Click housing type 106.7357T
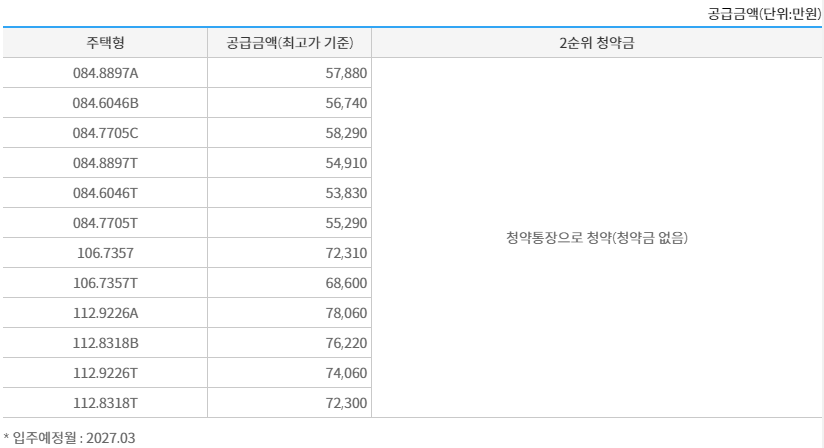Image resolution: width=824 pixels, height=448 pixels. click(105, 283)
